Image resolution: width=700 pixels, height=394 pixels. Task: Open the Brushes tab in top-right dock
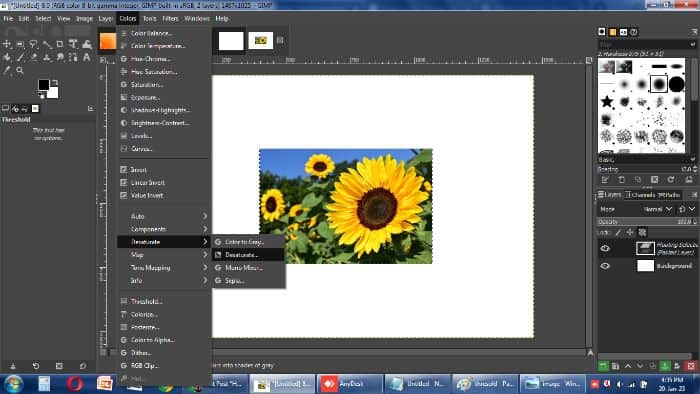(x=602, y=32)
